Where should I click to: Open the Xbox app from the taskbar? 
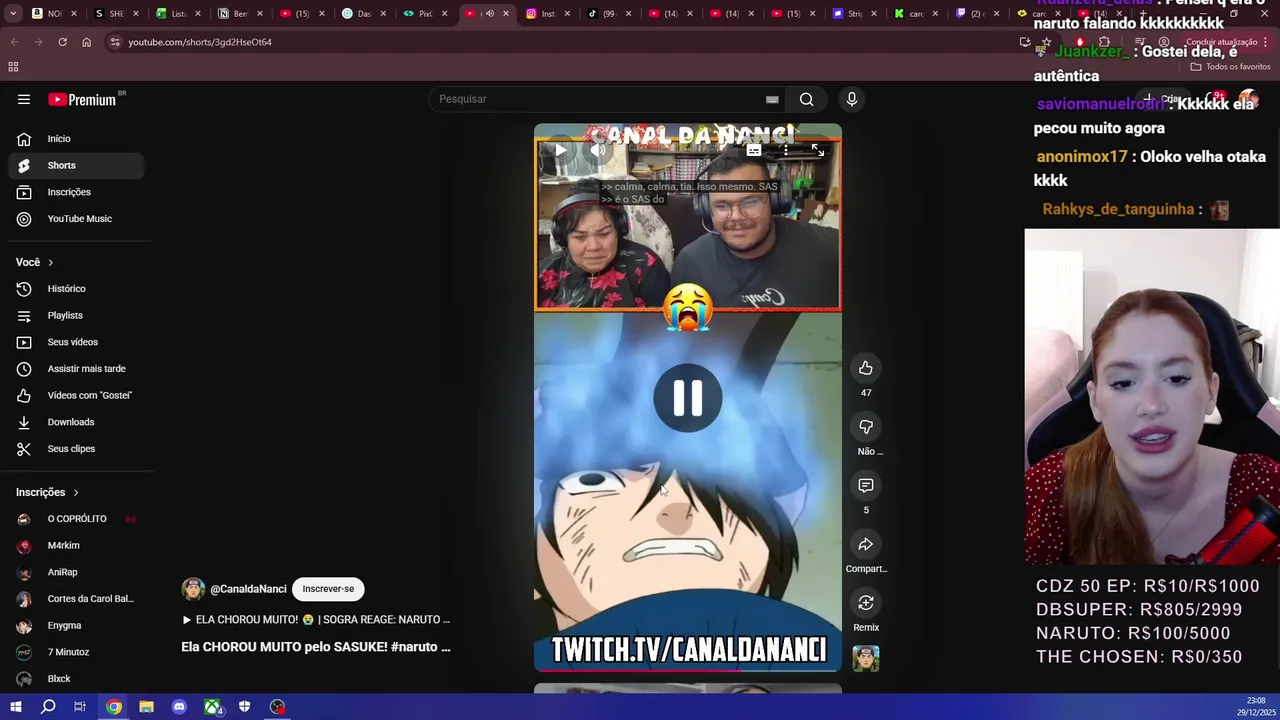[213, 707]
